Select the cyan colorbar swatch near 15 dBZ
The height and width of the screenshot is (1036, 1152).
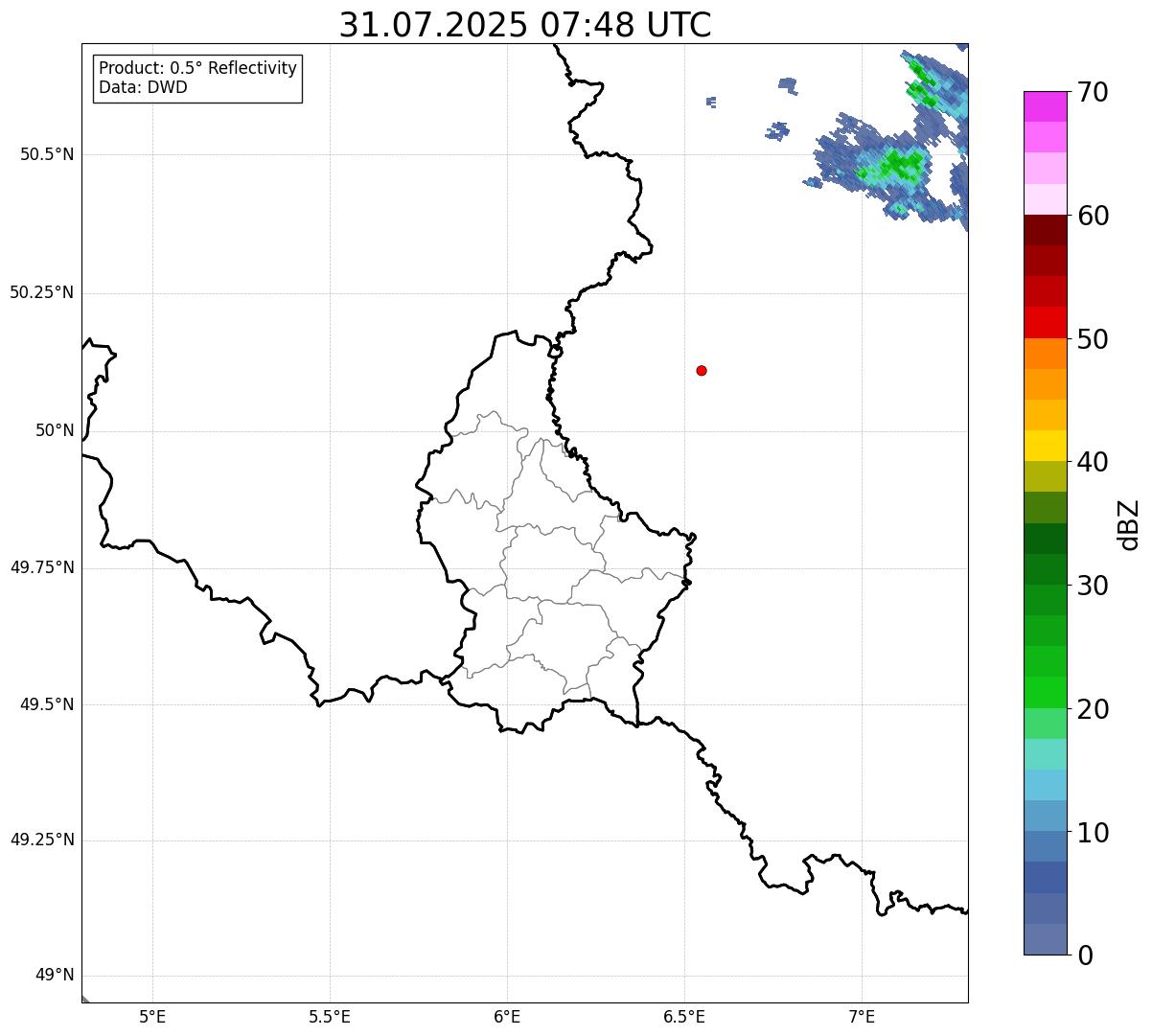(1045, 785)
